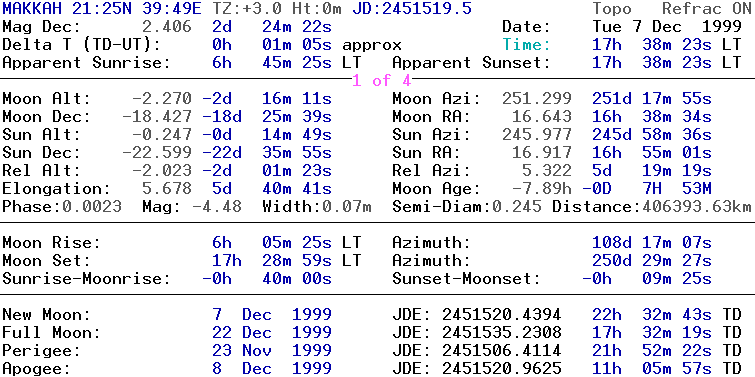755x377 pixels.
Task: Select Moon Azi value 251.299
Action: [537, 99]
